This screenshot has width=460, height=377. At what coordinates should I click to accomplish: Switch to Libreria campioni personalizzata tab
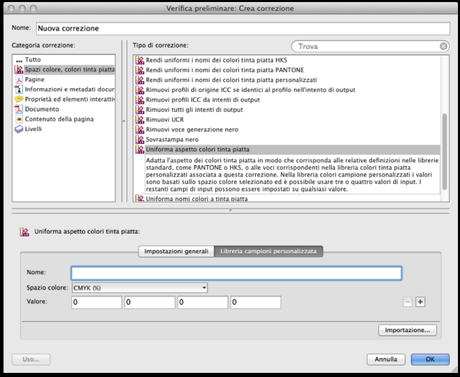pos(268,251)
